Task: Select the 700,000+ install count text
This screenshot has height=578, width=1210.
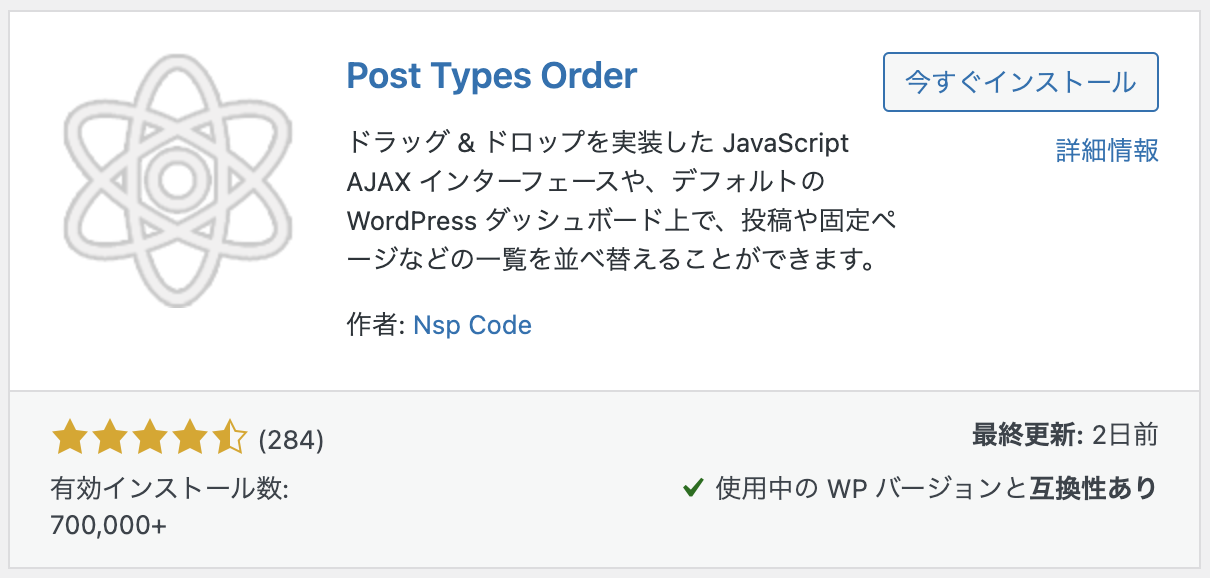Action: (109, 525)
